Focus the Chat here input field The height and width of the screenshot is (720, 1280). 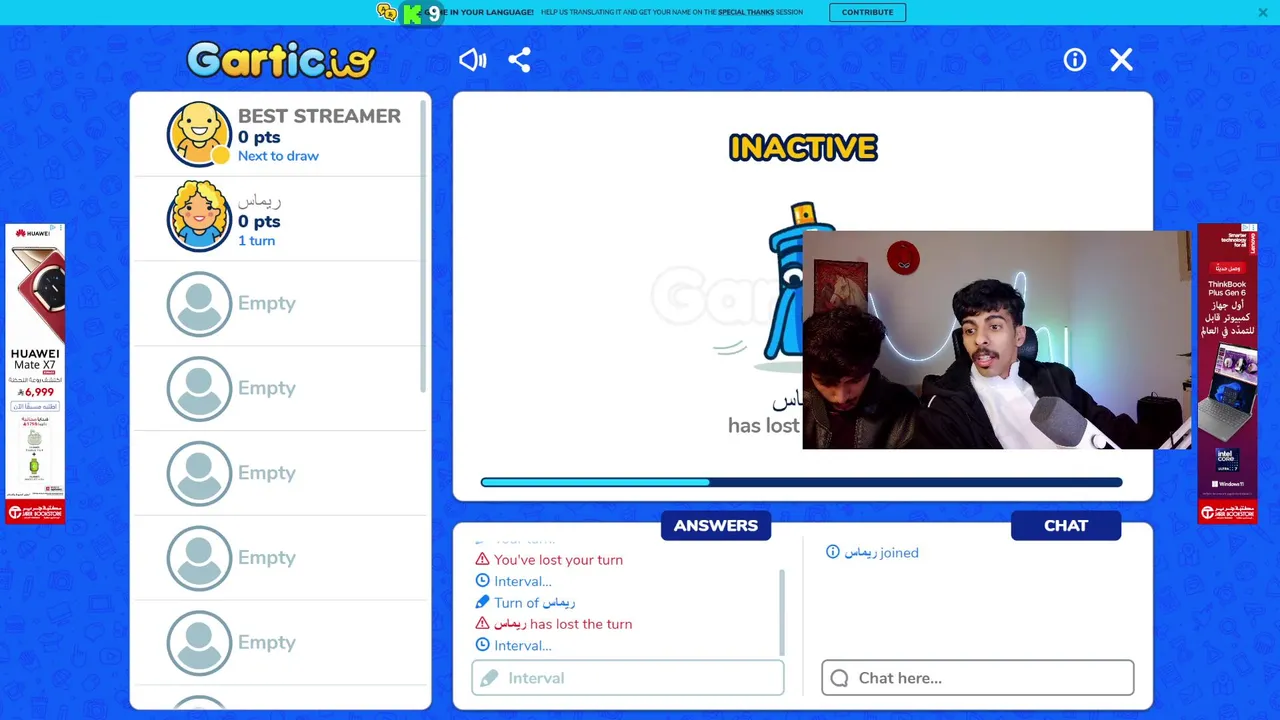pyautogui.click(x=978, y=678)
